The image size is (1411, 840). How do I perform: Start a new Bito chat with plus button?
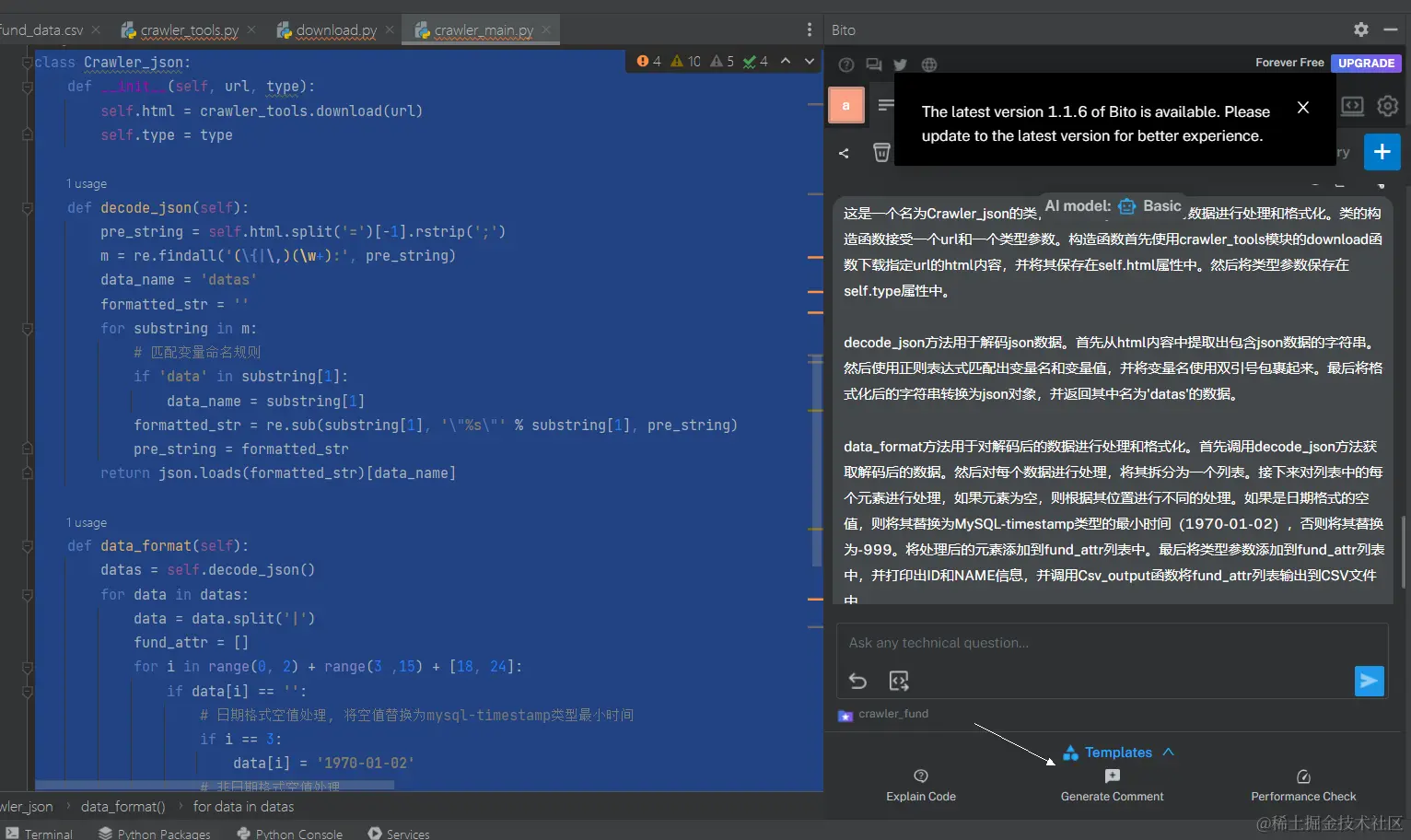[x=1382, y=152]
